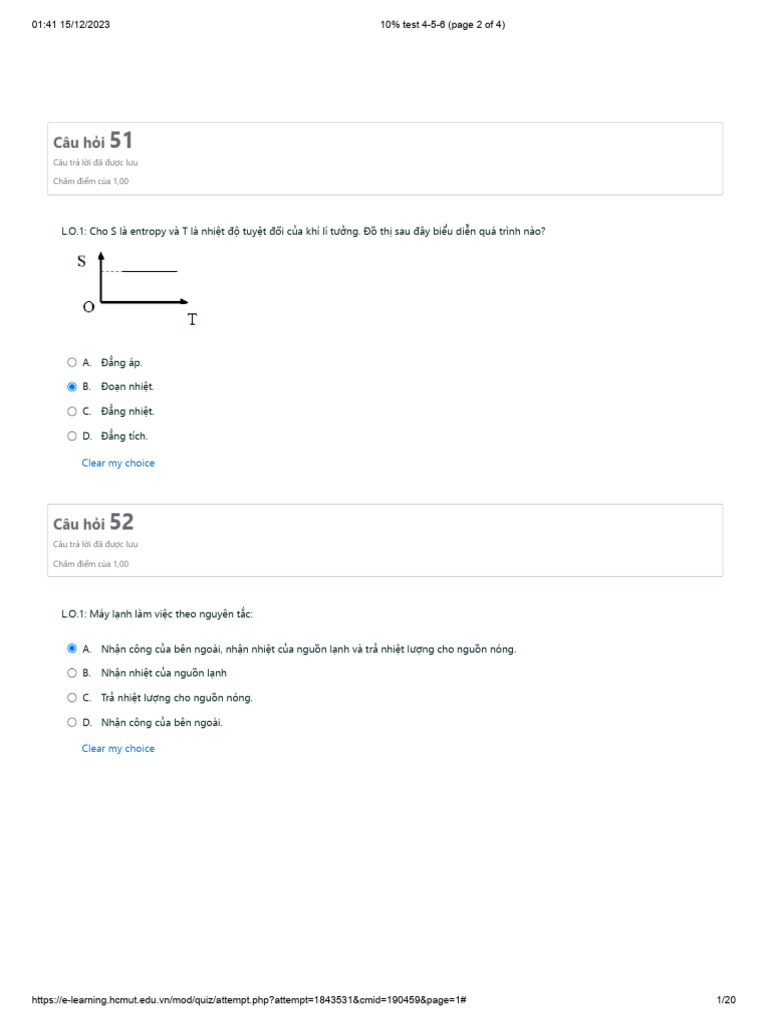Click Chấm điểm của 1,00 under question 51
768x1024 pixels.
[x=91, y=181]
